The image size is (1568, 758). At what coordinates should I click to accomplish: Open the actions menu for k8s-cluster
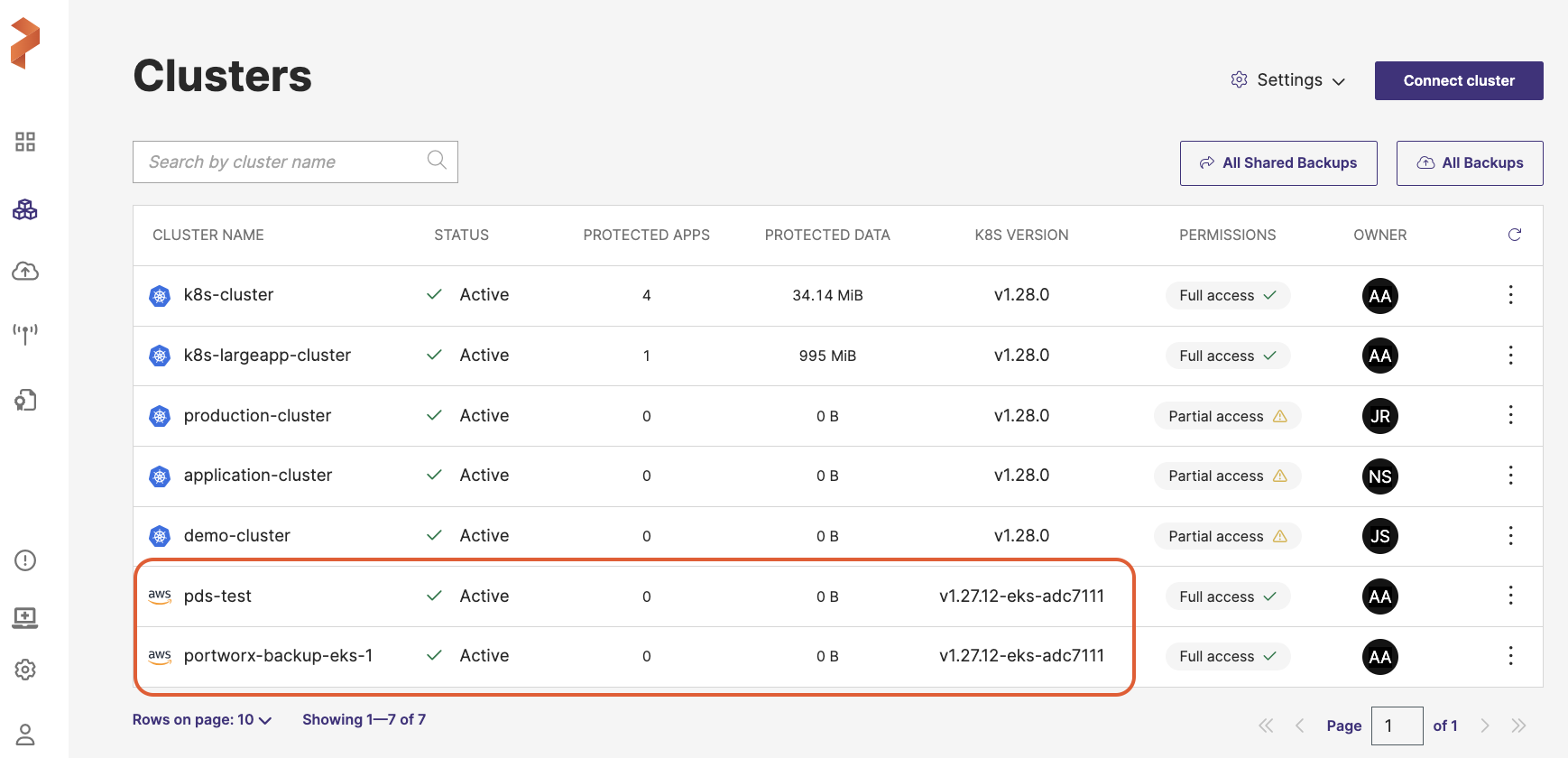click(x=1510, y=295)
